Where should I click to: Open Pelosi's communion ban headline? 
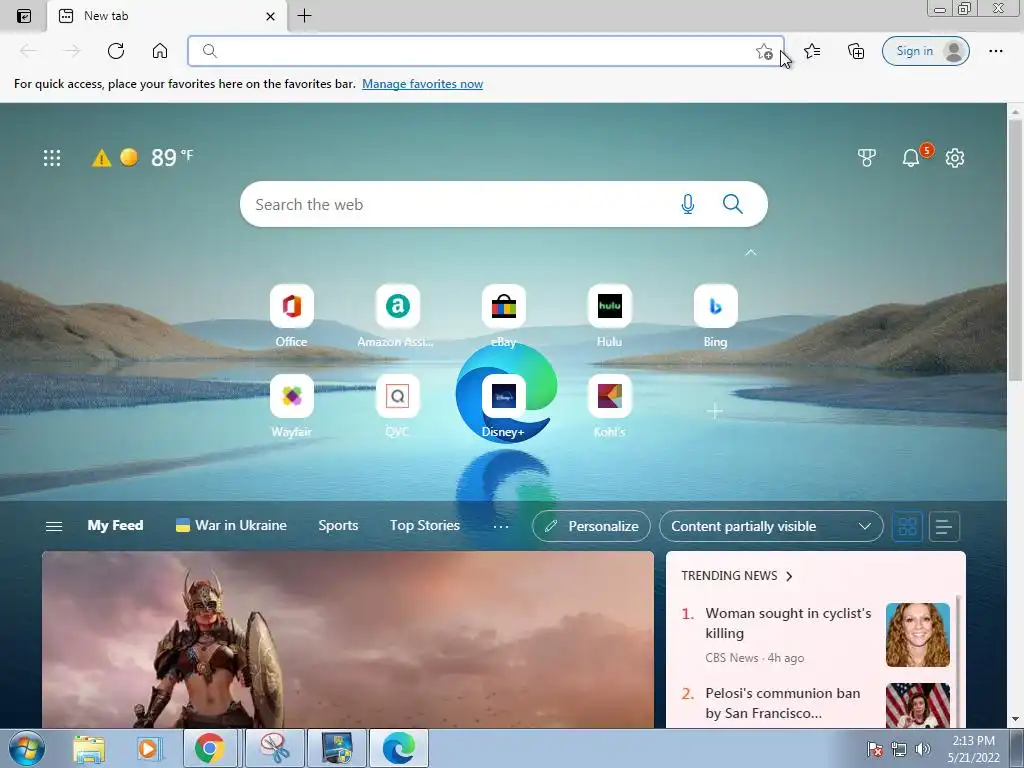(x=782, y=703)
